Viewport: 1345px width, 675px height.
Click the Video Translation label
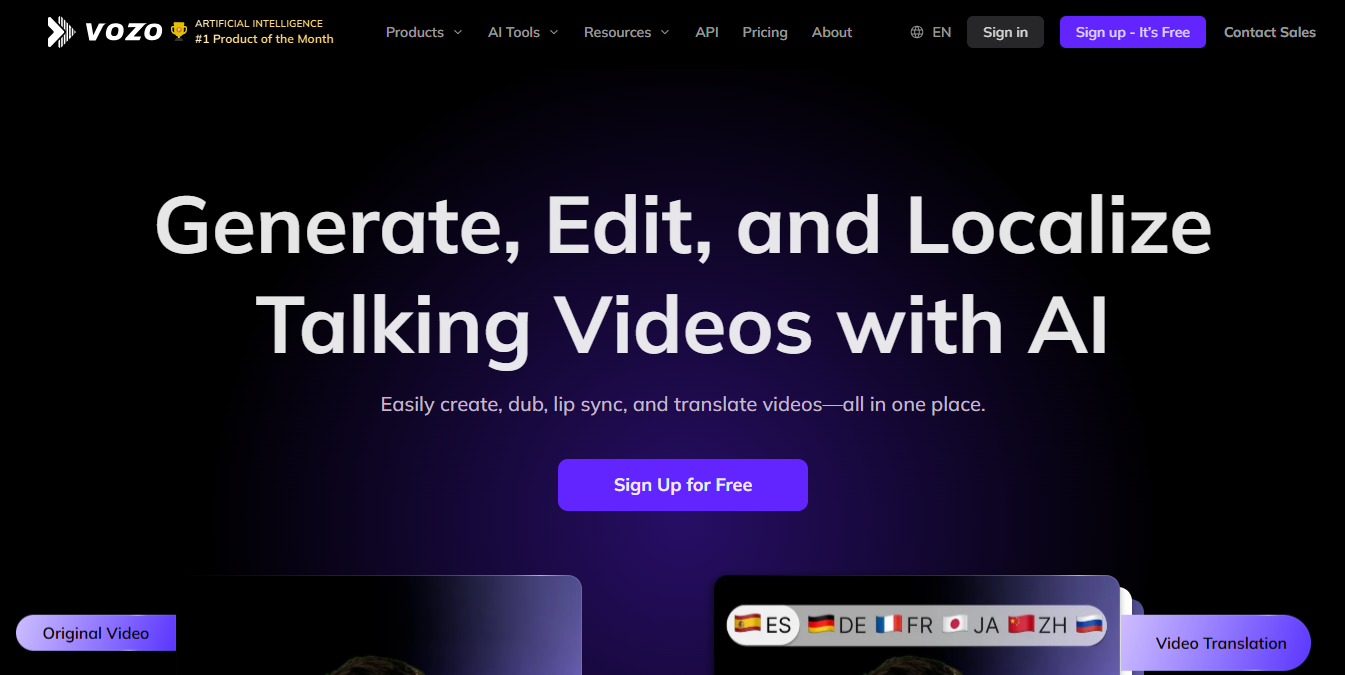coord(1216,643)
